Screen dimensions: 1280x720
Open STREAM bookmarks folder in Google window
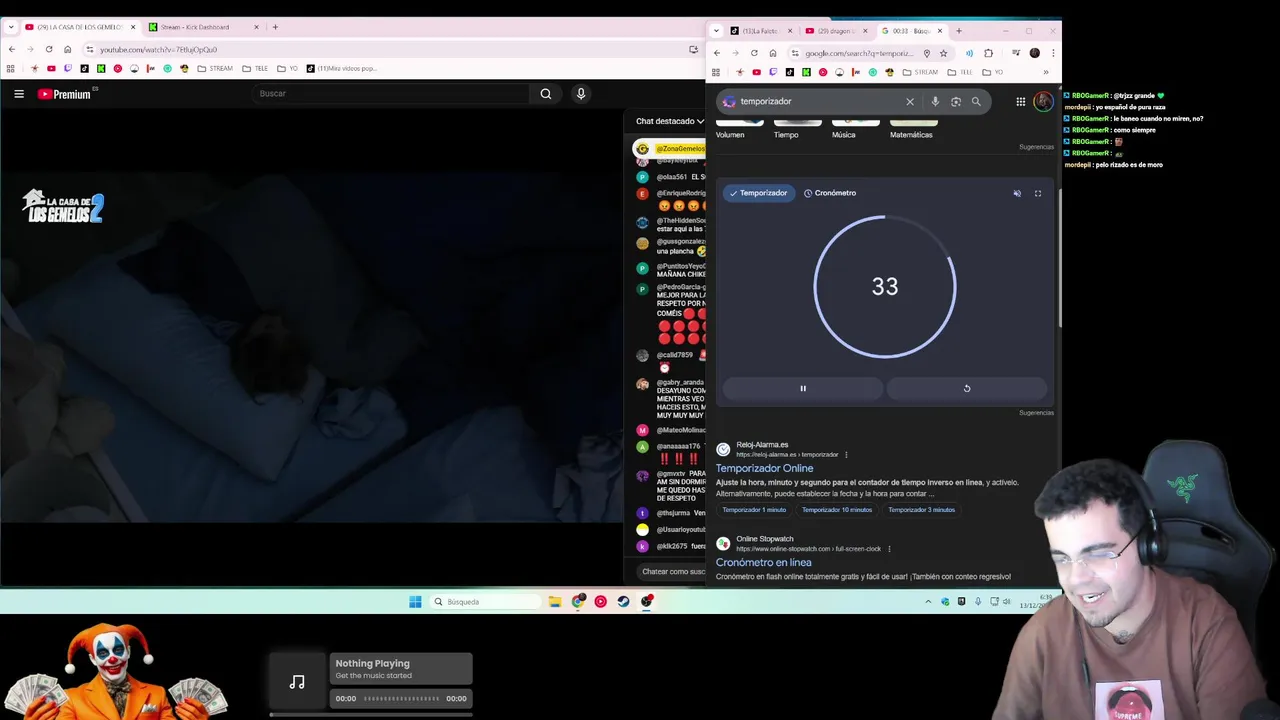920,72
